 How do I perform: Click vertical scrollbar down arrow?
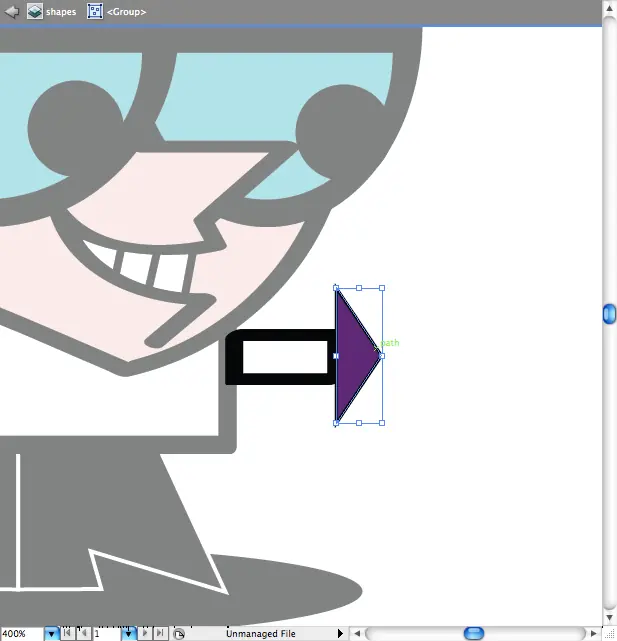(x=609, y=617)
